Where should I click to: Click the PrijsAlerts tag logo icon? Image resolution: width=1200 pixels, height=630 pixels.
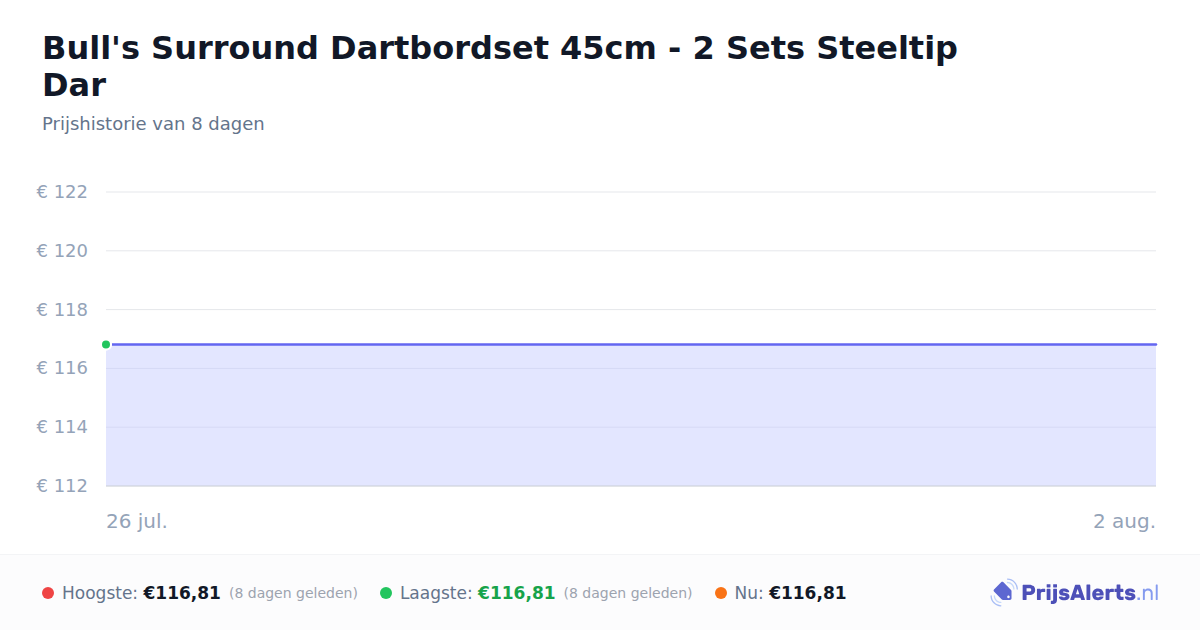1003,593
